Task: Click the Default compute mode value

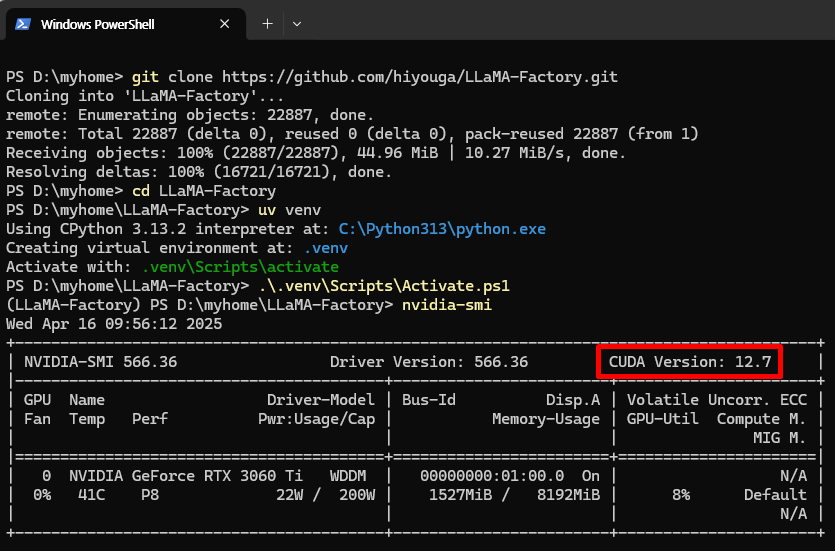Action: click(775, 495)
